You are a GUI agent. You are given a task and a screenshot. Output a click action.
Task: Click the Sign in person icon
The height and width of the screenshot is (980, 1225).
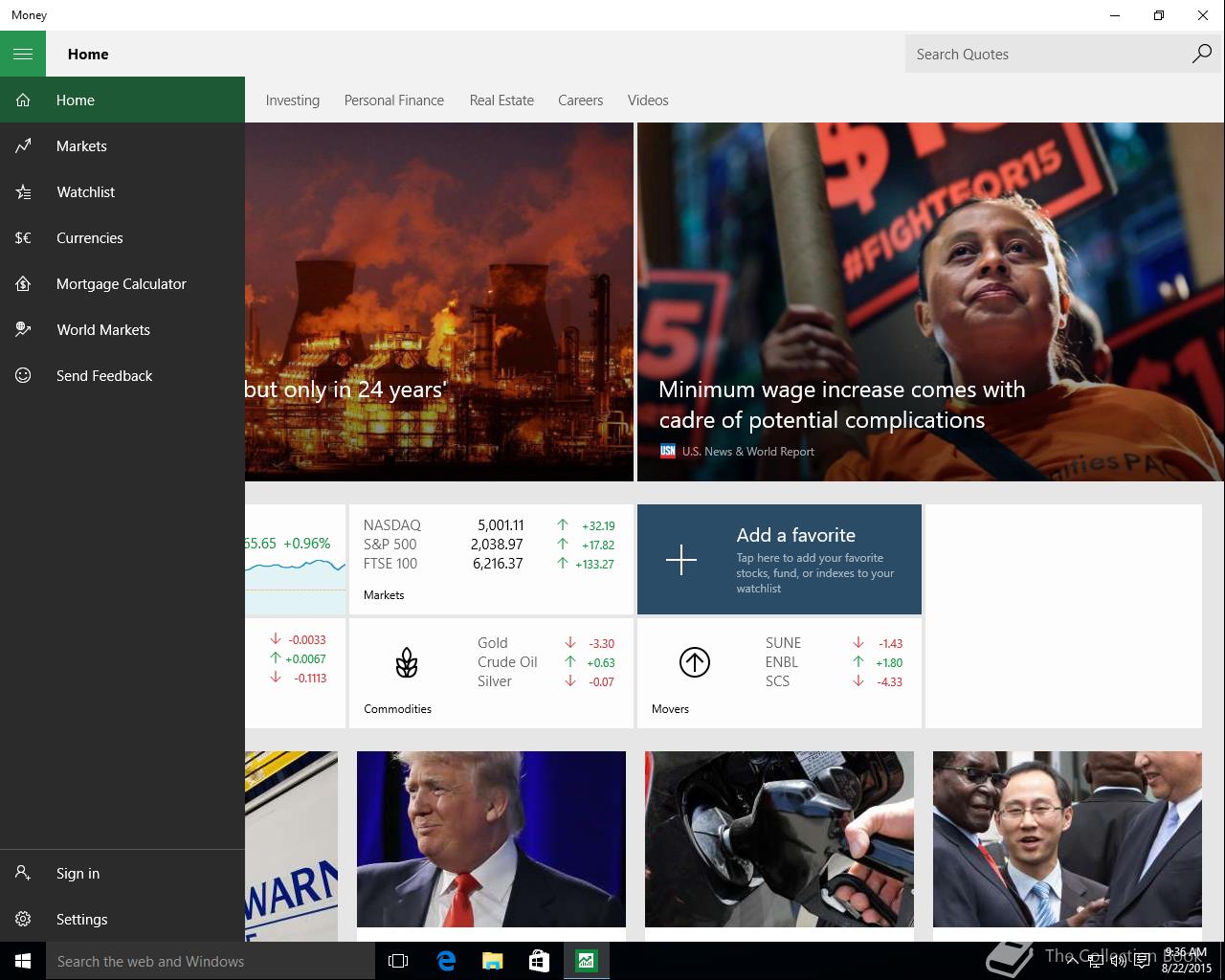coord(23,873)
